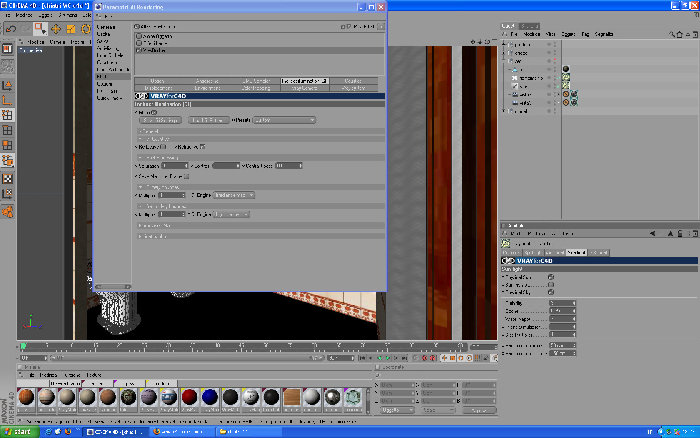Expand the Post-processing section in GI settings
This screenshot has width=700, height=438.
(x=260, y=158)
